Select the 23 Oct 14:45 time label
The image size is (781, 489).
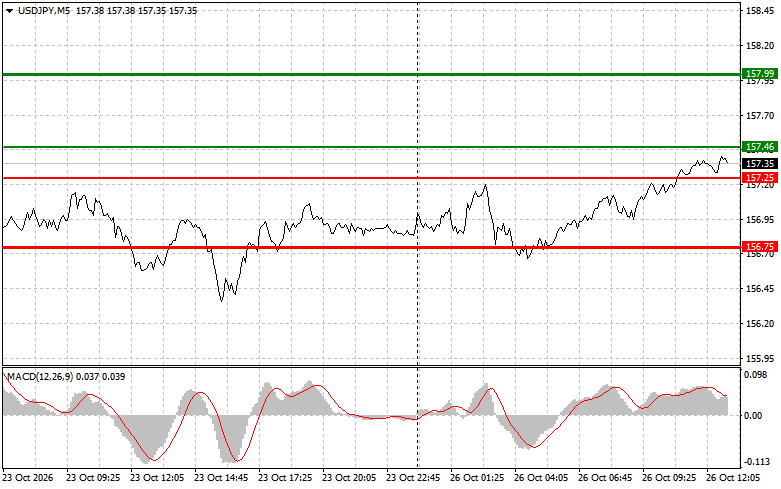click(x=221, y=478)
